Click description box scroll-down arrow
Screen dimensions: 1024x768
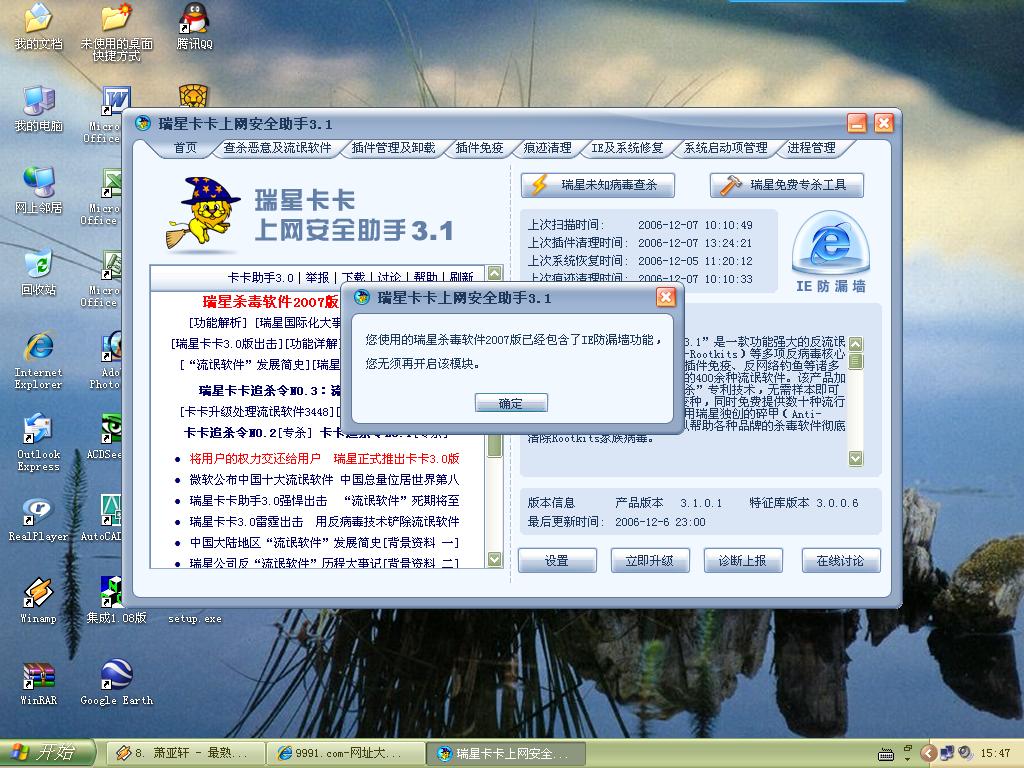click(856, 458)
